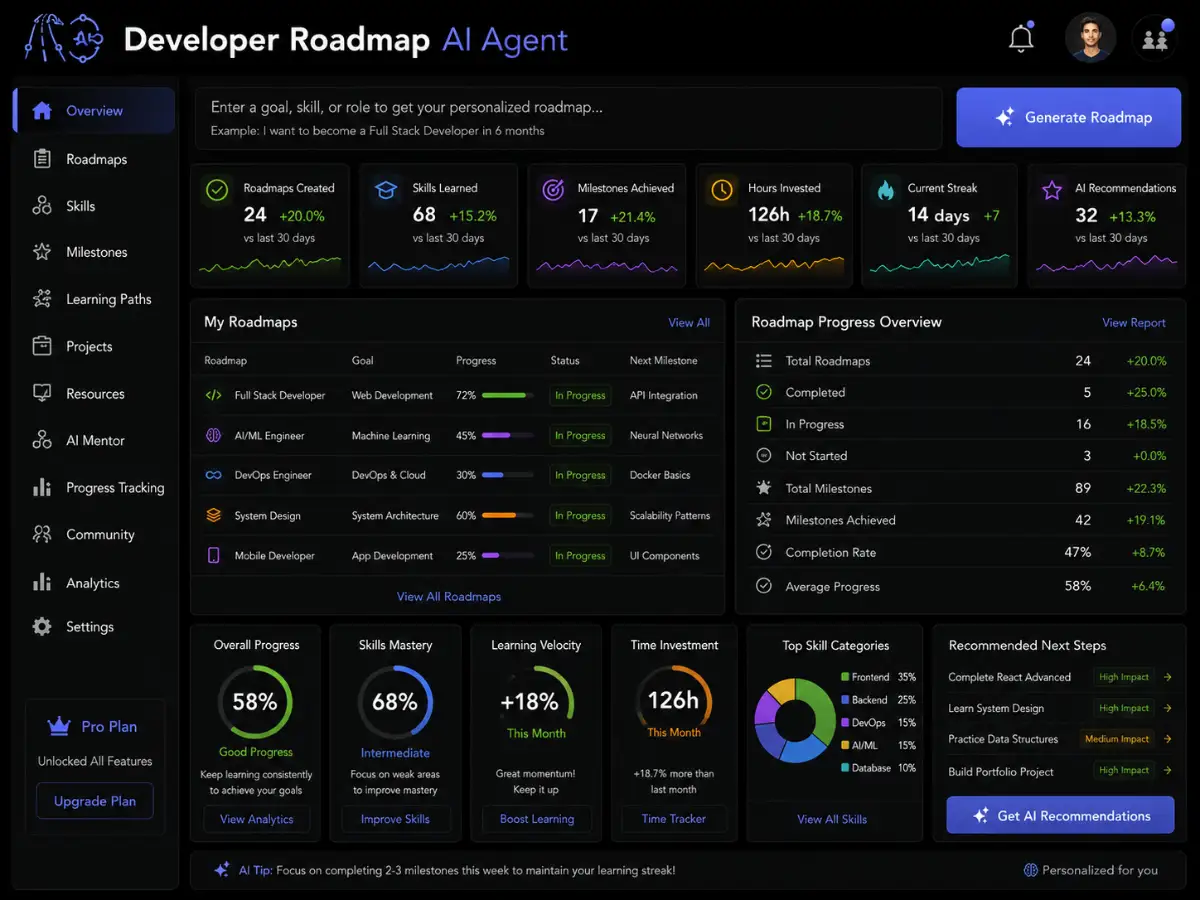Open Roadmaps in the sidebar

94,159
